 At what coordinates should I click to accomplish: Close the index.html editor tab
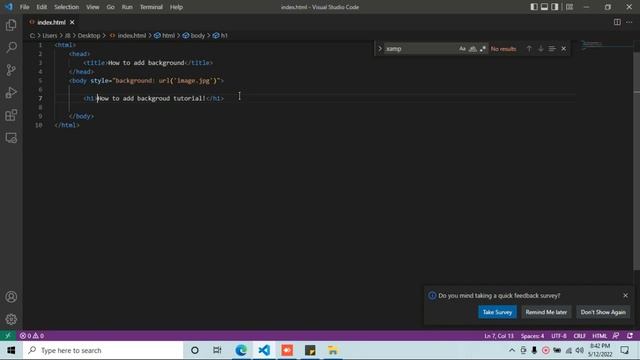[72, 22]
